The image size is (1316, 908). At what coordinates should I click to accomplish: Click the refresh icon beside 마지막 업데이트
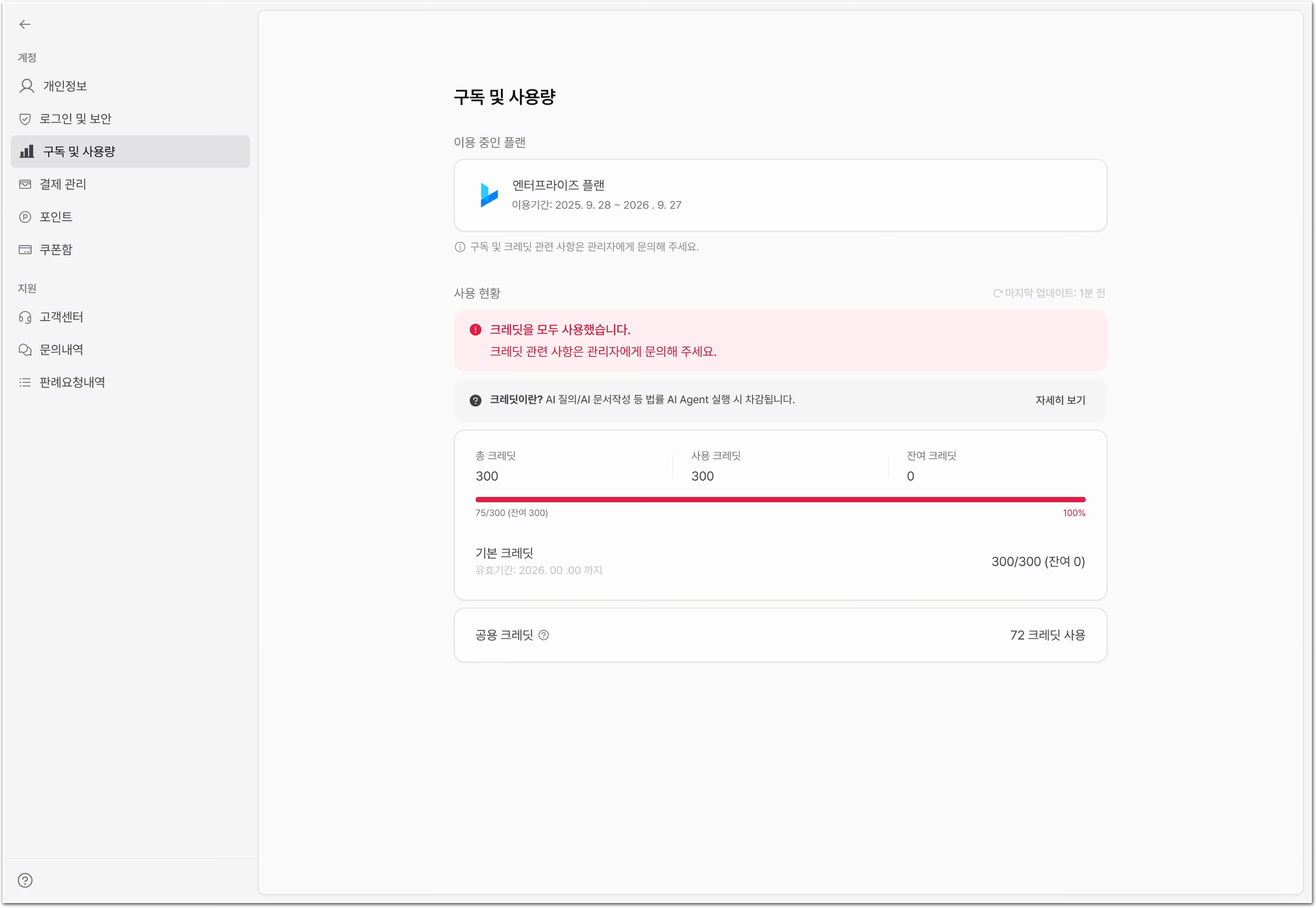(x=997, y=293)
